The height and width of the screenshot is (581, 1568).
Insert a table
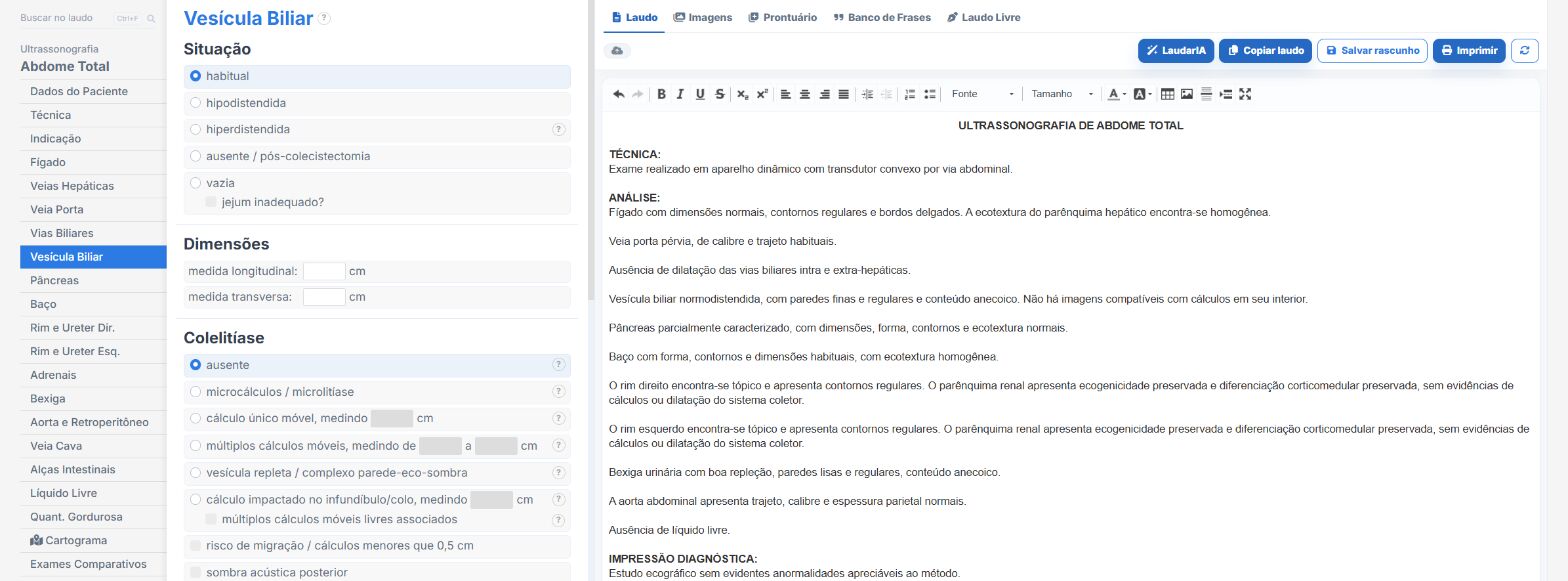(1167, 94)
